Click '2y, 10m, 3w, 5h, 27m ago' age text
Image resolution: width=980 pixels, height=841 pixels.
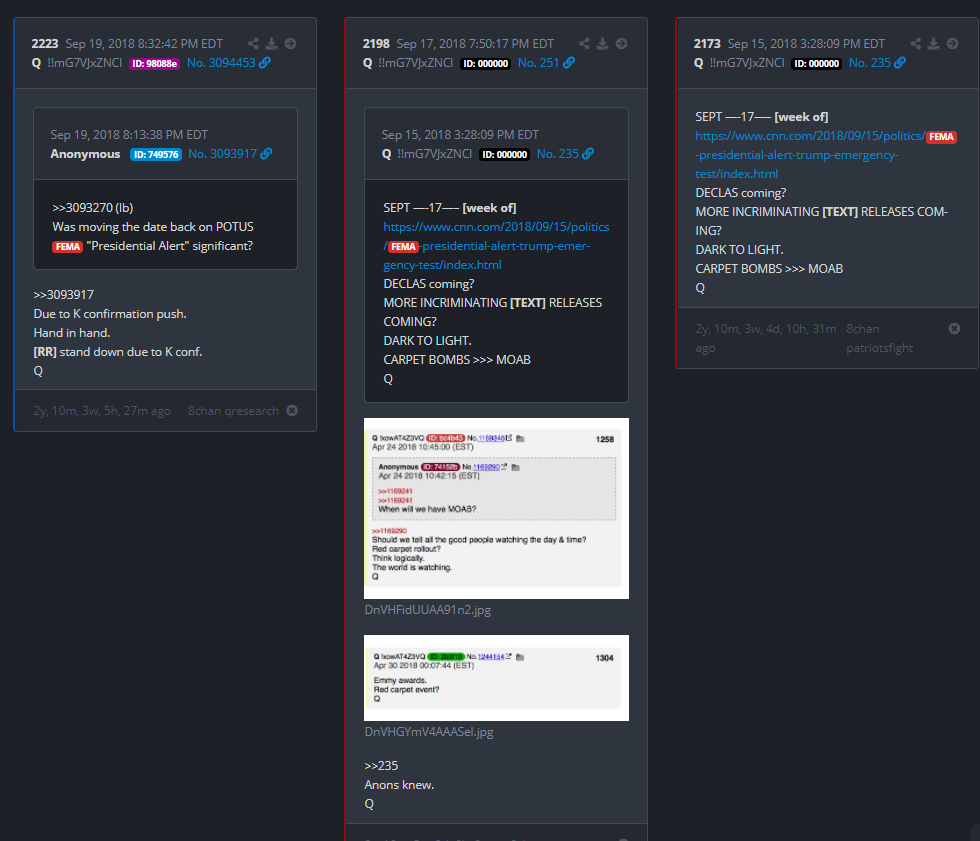pos(102,411)
